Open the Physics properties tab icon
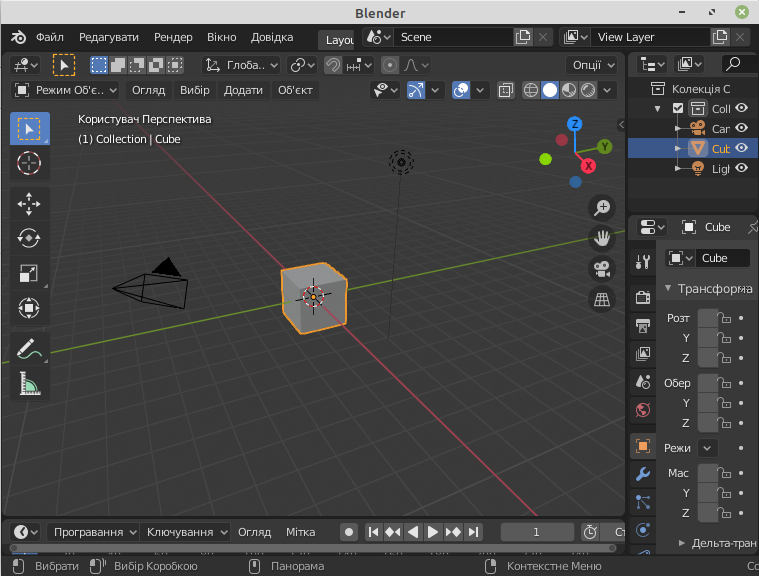The image size is (759, 576). click(643, 530)
